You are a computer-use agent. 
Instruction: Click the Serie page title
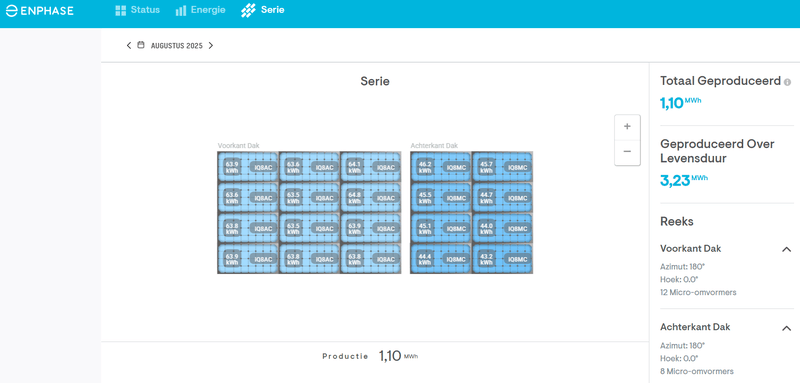(375, 81)
